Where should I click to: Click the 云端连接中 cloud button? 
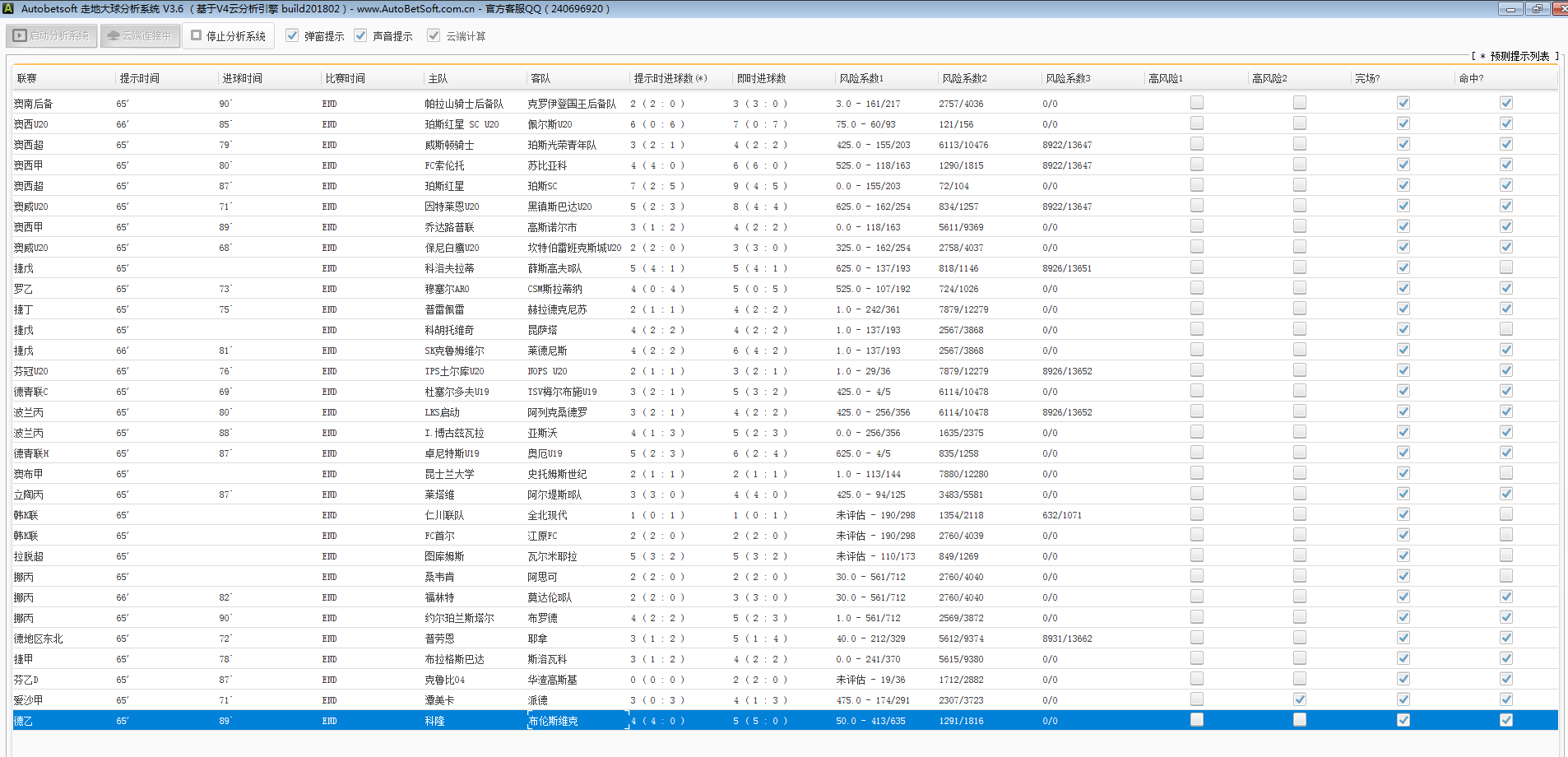point(140,36)
